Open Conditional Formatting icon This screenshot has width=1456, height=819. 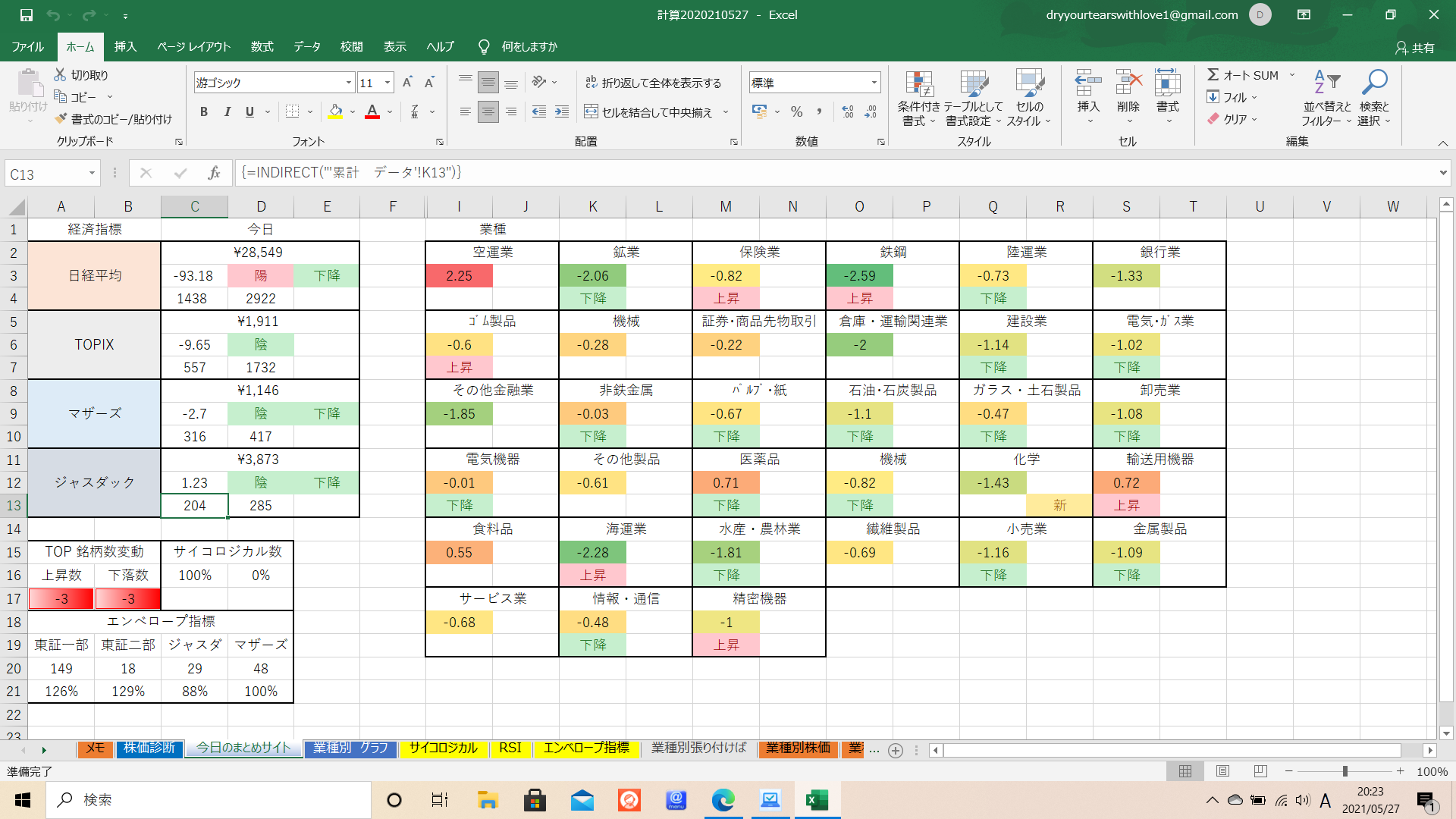tap(918, 85)
